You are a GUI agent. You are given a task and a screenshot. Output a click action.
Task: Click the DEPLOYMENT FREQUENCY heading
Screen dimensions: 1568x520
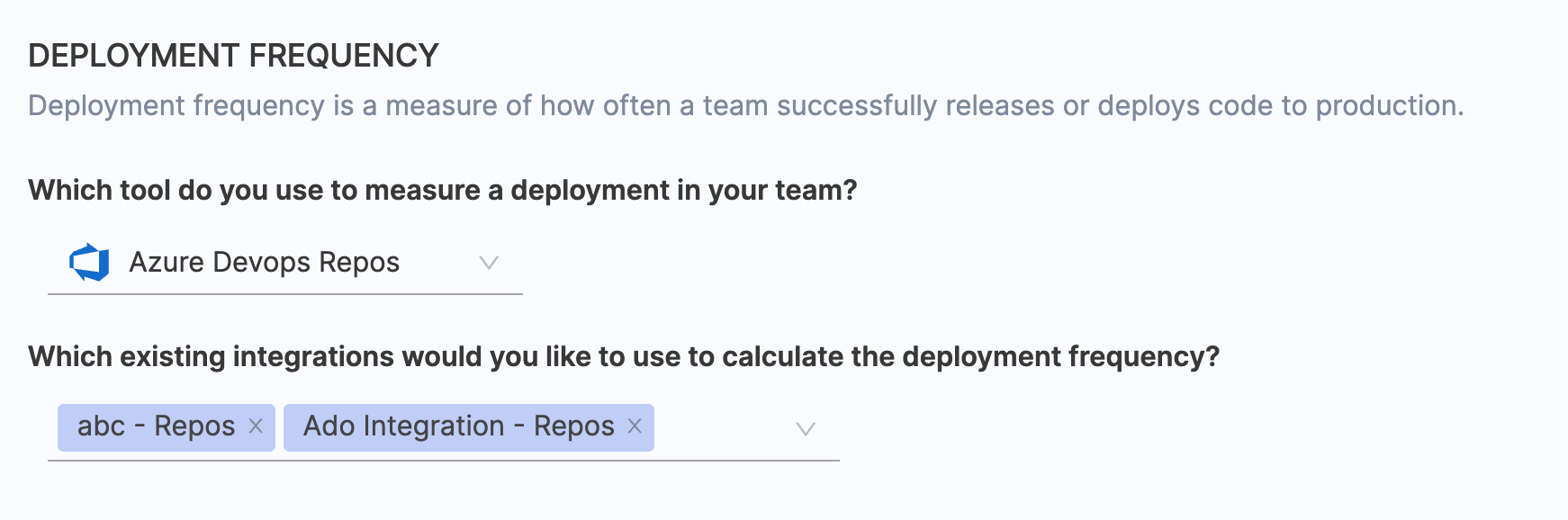point(233,56)
